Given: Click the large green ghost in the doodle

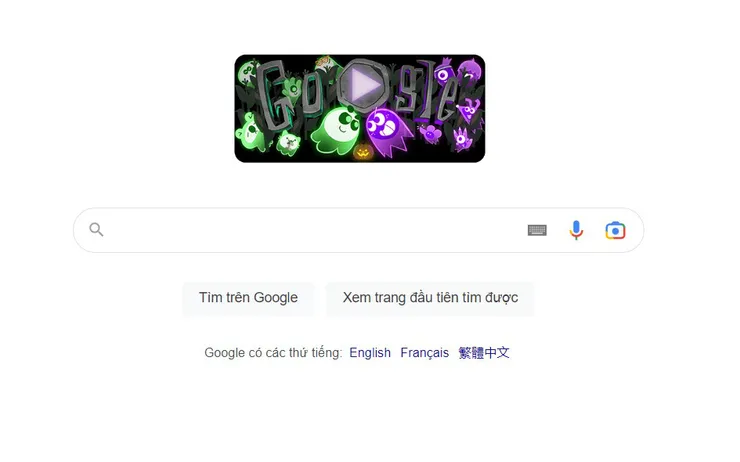Looking at the screenshot, I should point(336,130).
